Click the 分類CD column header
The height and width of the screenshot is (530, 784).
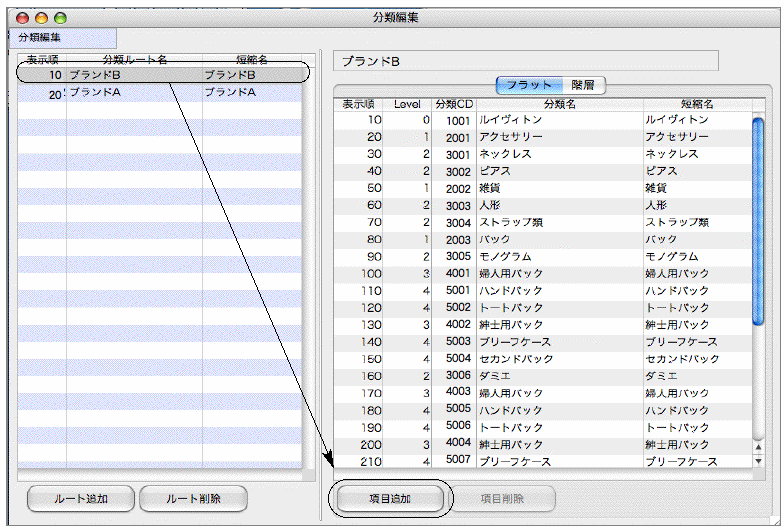click(454, 104)
